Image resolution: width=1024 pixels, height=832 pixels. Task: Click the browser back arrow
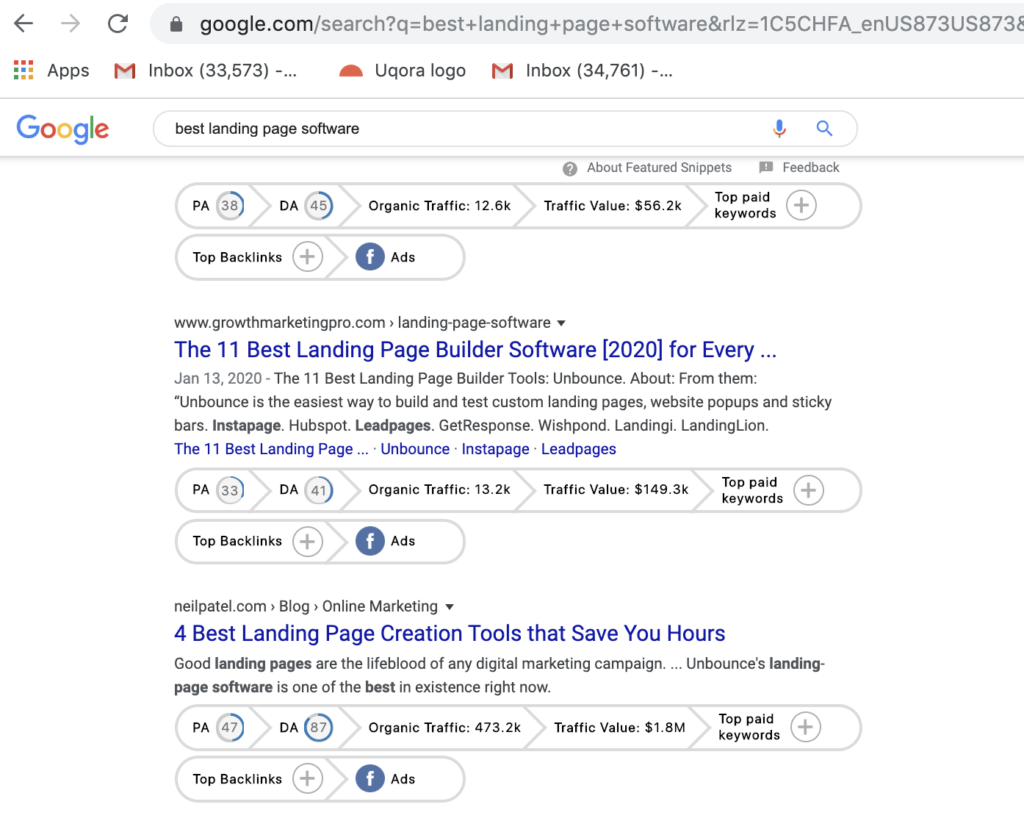coord(24,24)
